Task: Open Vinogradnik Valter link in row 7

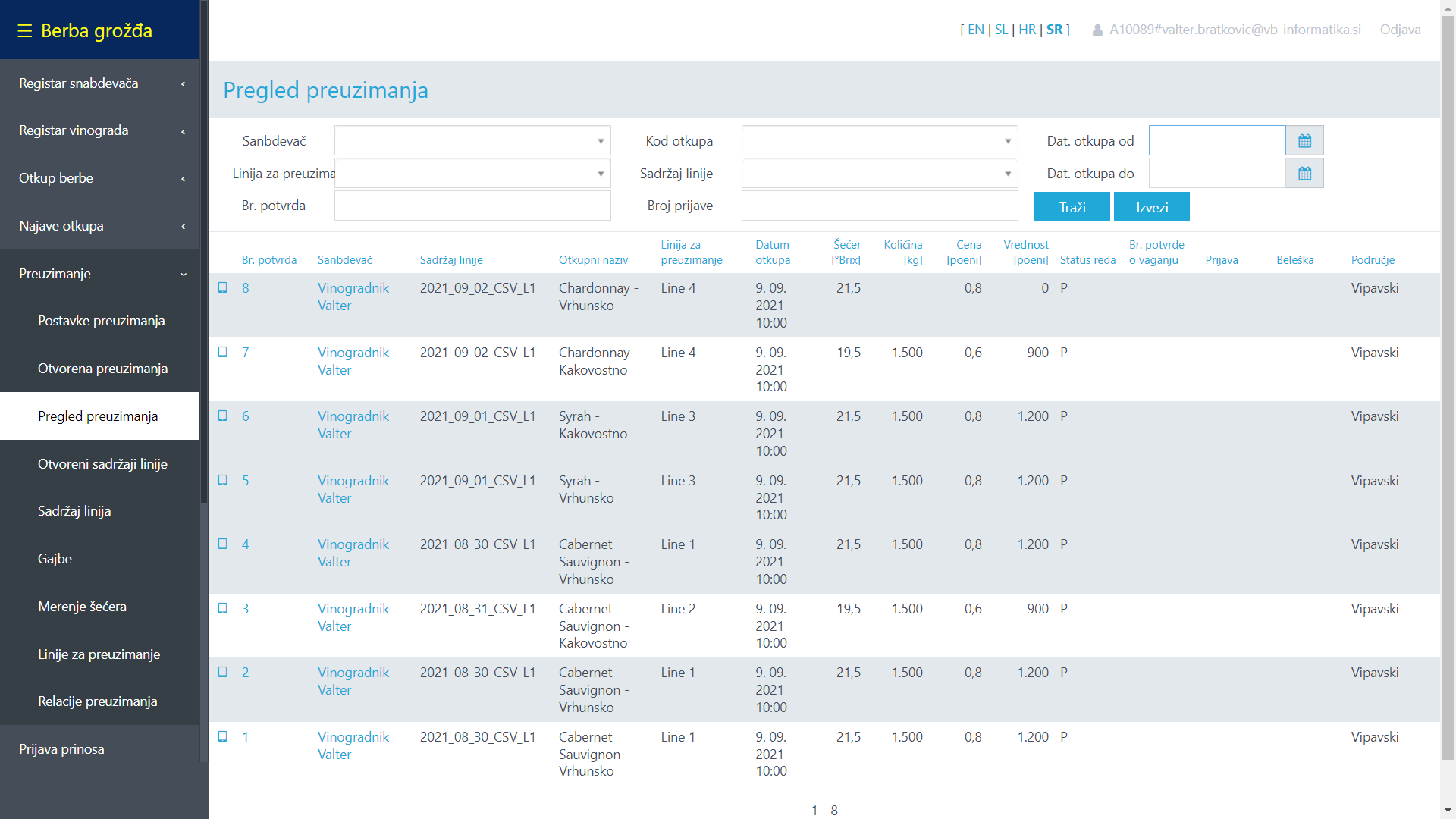Action: 353,361
